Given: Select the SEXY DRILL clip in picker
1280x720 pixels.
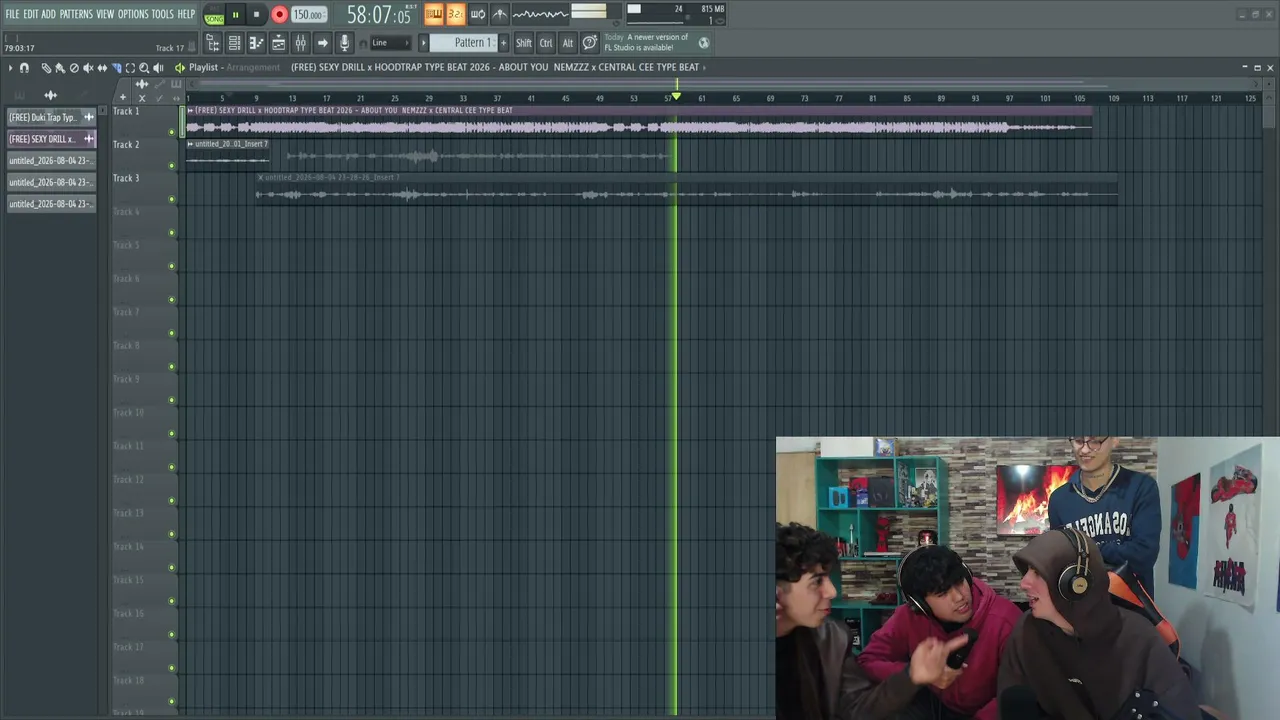Looking at the screenshot, I should click(51, 139).
